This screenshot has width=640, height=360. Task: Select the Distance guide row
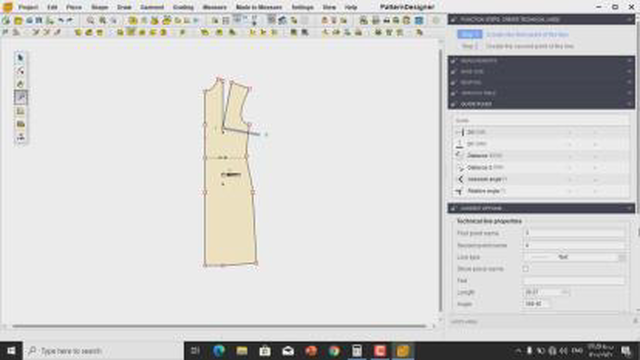(x=541, y=156)
